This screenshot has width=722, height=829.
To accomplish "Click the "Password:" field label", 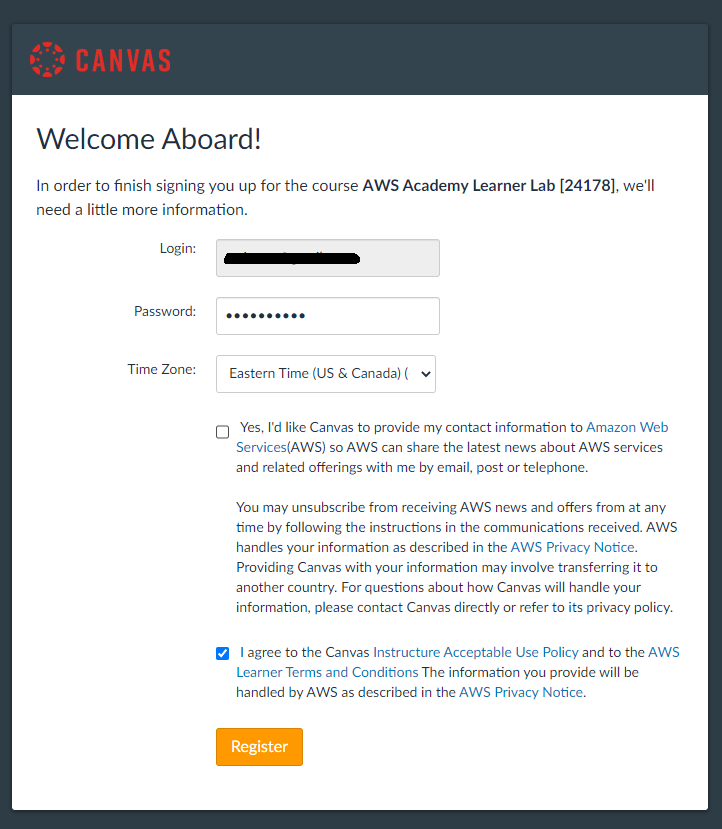I will (165, 311).
